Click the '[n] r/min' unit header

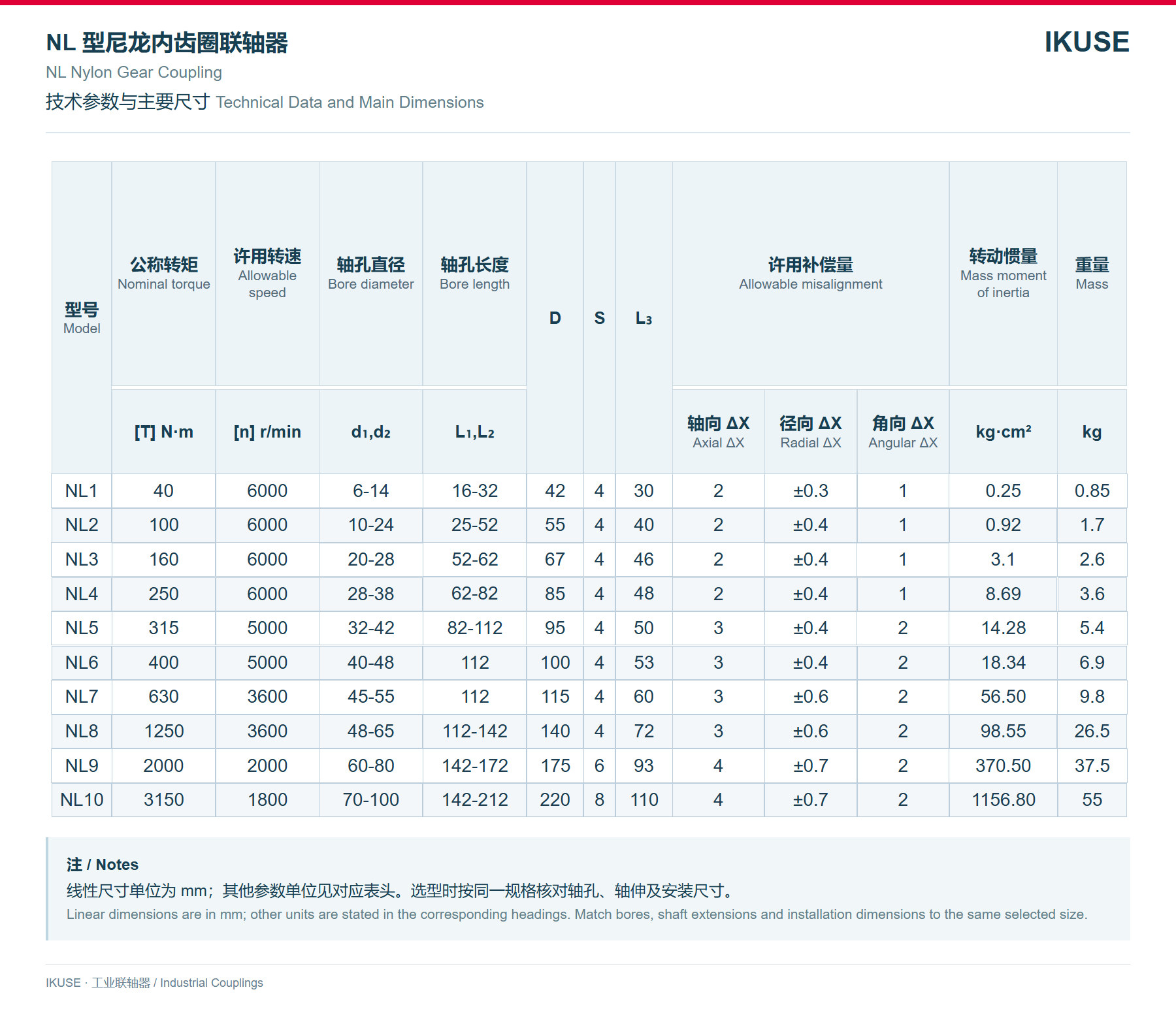(x=267, y=432)
